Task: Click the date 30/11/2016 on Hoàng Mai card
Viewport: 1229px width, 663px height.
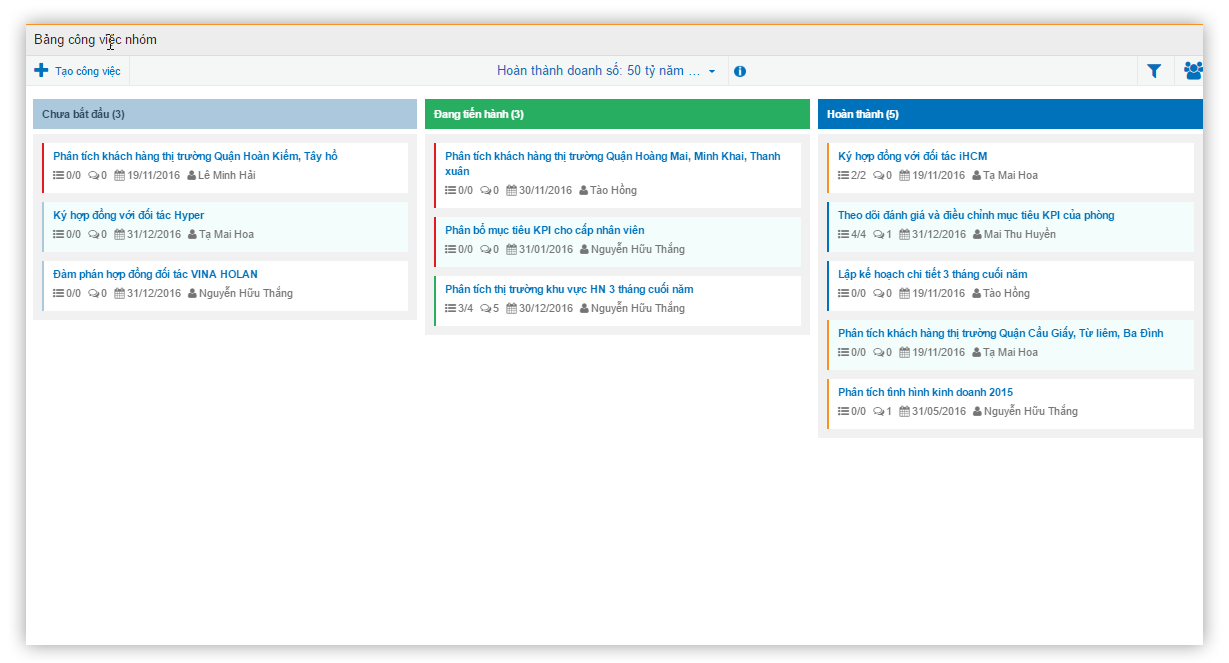Action: click(545, 191)
